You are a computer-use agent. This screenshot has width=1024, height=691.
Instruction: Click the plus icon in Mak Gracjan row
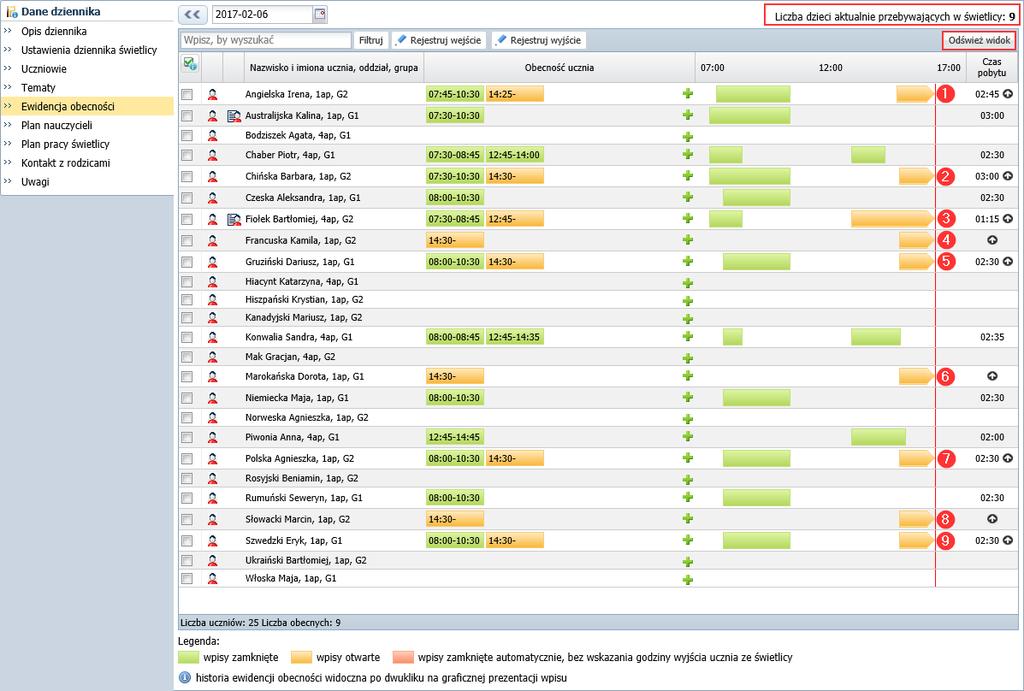click(x=688, y=358)
